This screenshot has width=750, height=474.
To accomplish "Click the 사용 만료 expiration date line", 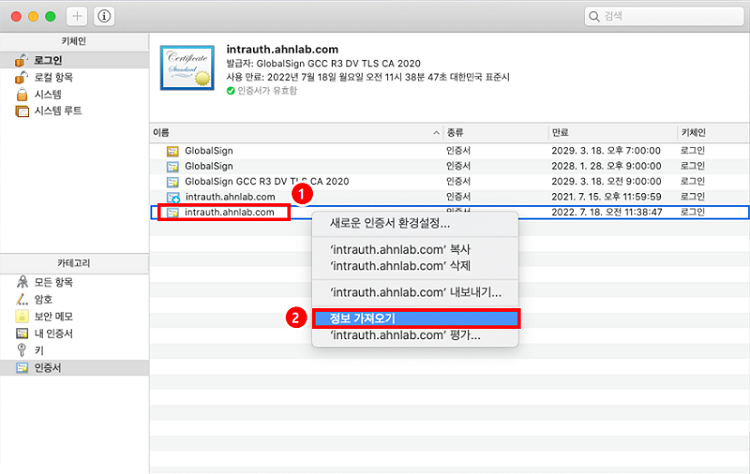I will [368, 77].
